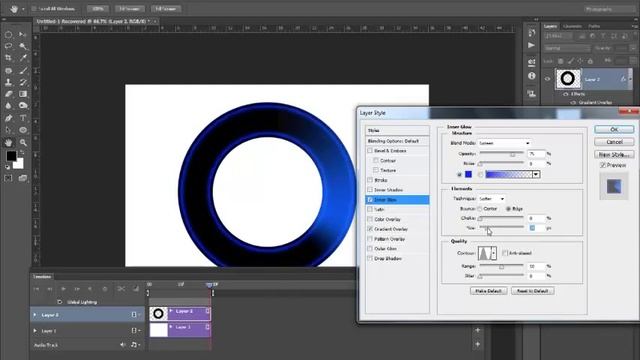Screen dimensions: 640x360
Task: Click the foreground color swatch
Action: (11, 155)
